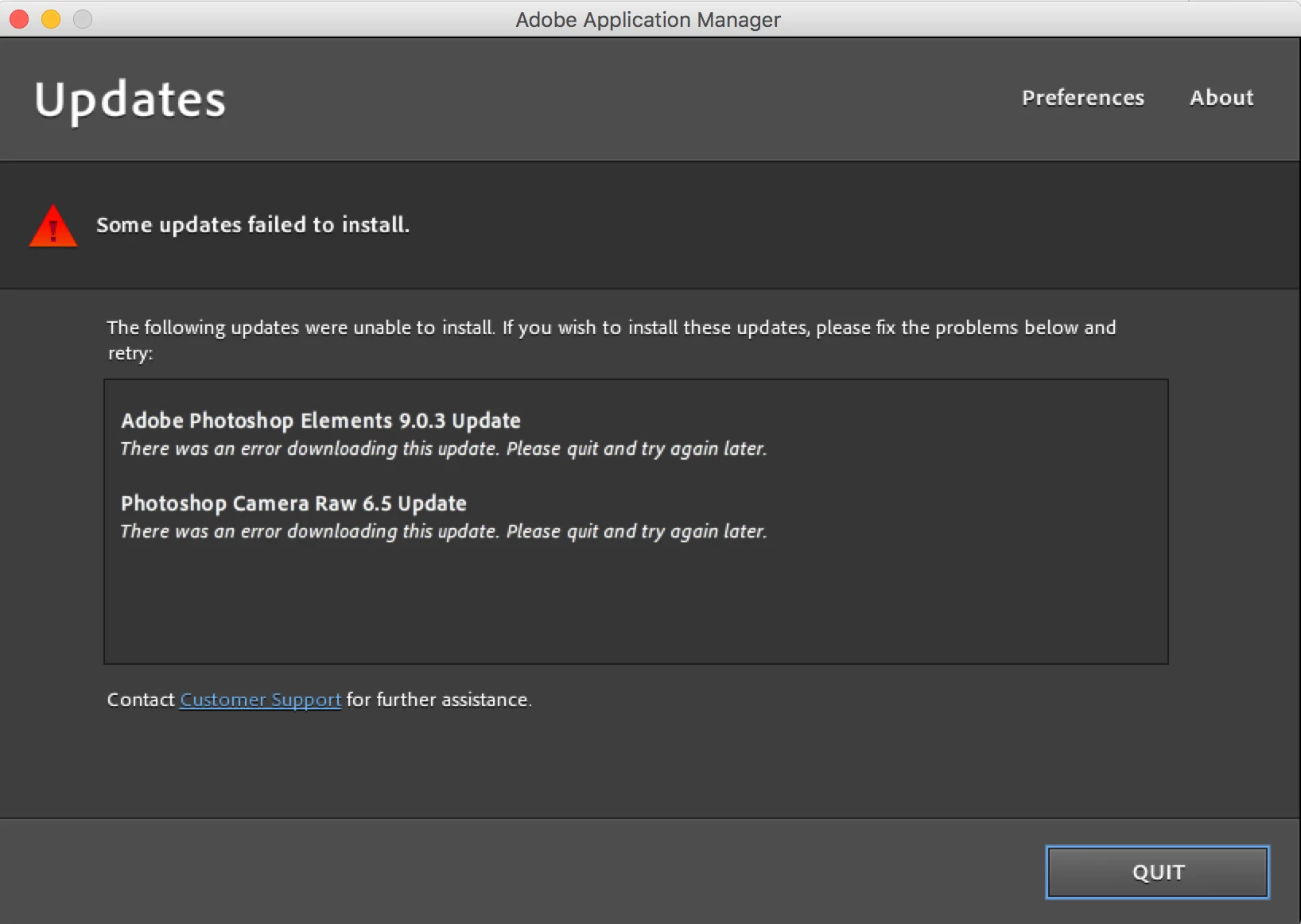Click error text under Photoshop Elements 9.0.3 Update
Image resolution: width=1301 pixels, height=924 pixels.
[x=444, y=449]
